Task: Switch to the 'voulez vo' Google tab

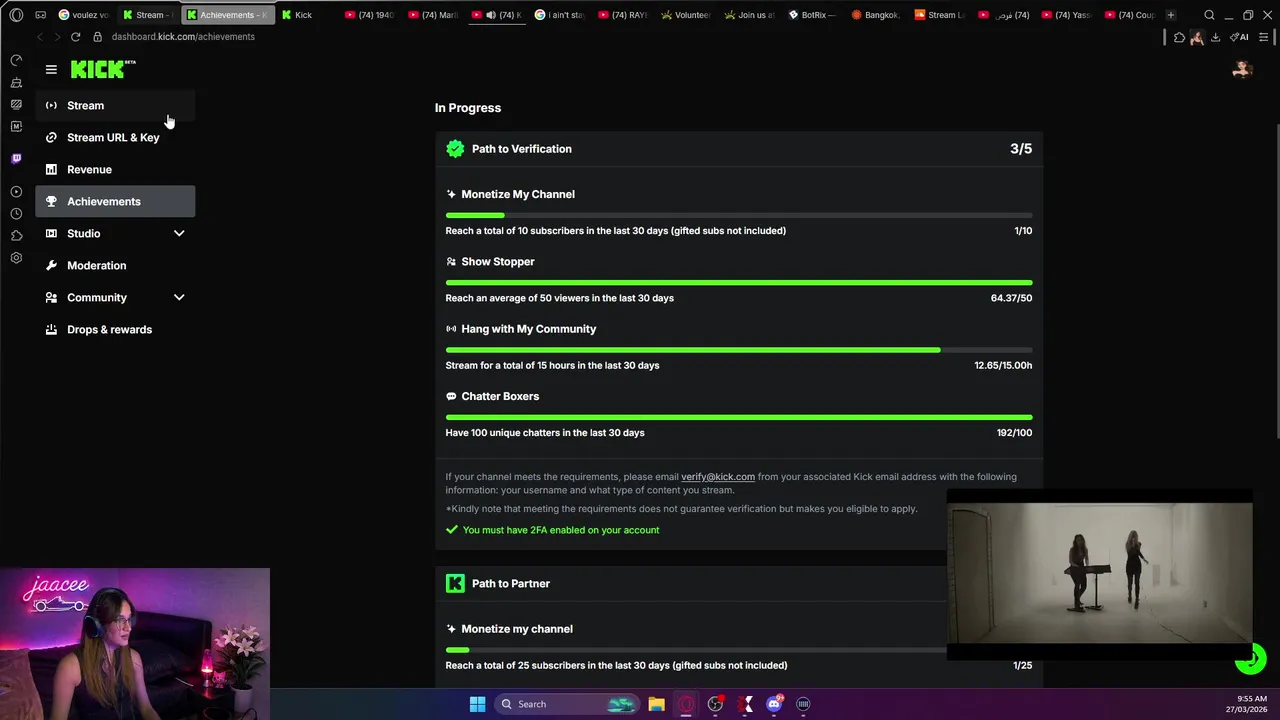Action: pyautogui.click(x=83, y=15)
